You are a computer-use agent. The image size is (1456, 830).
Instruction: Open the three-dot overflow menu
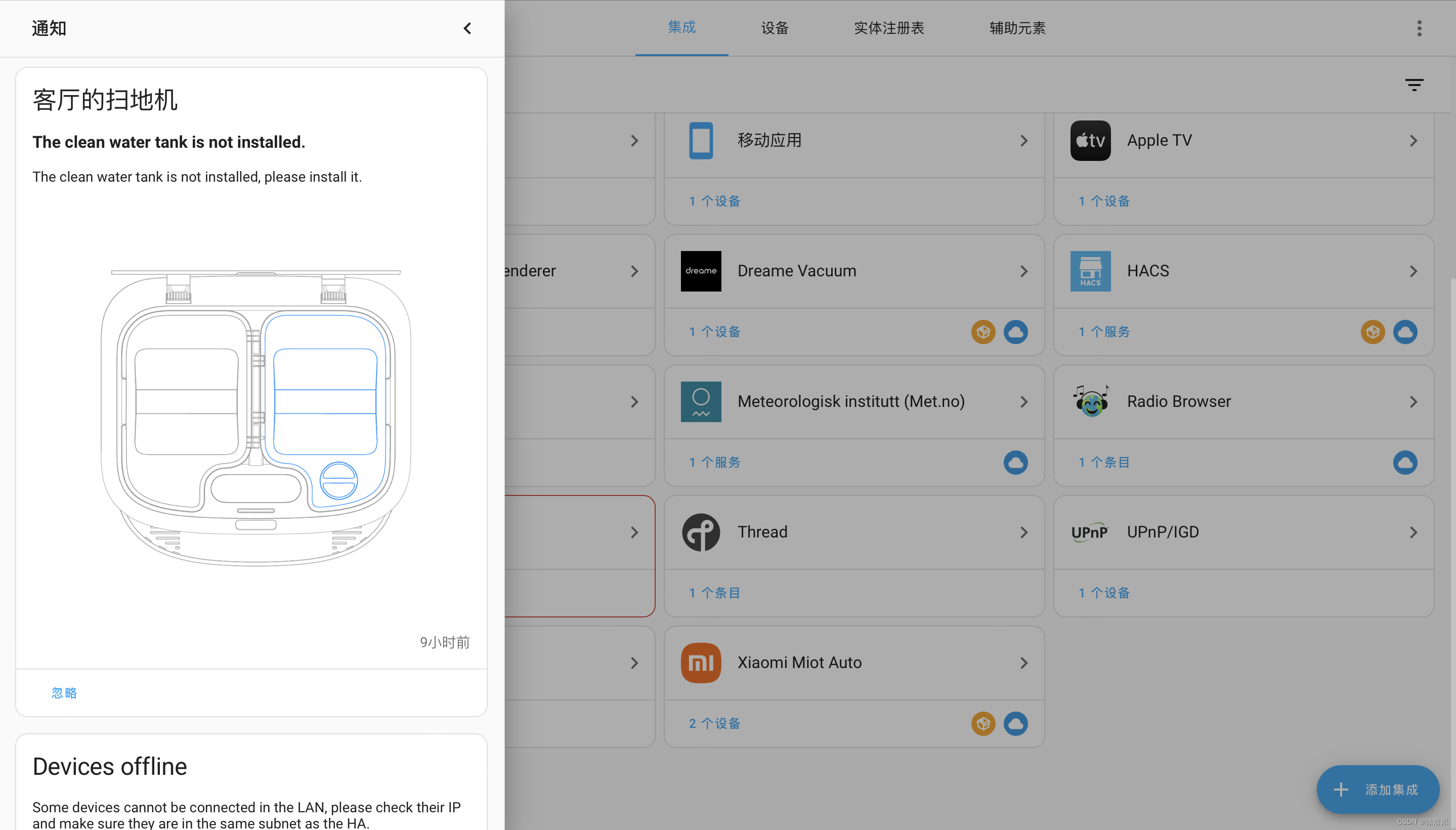point(1419,28)
